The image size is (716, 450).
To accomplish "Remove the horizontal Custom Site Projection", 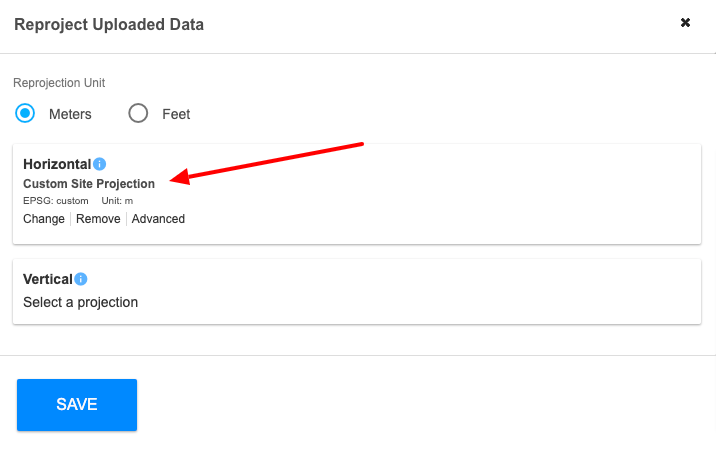I will tap(98, 219).
